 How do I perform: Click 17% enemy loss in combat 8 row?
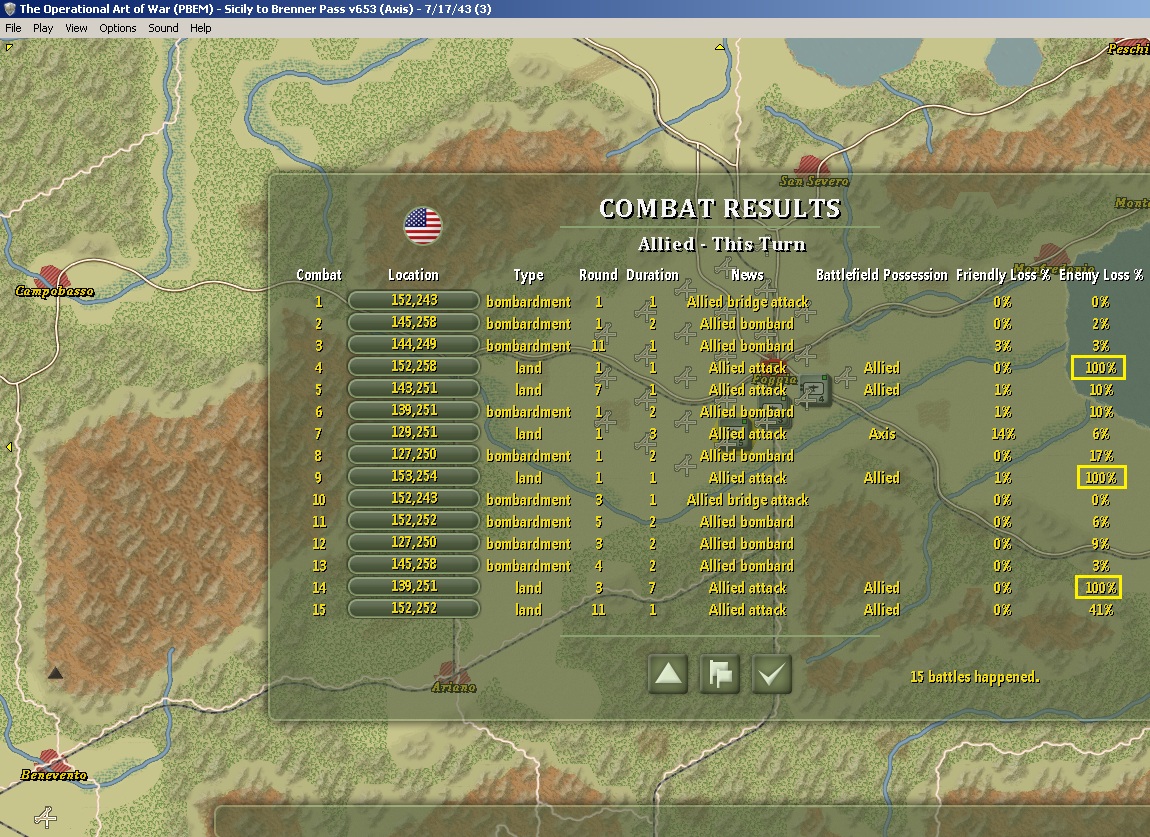pos(1100,456)
